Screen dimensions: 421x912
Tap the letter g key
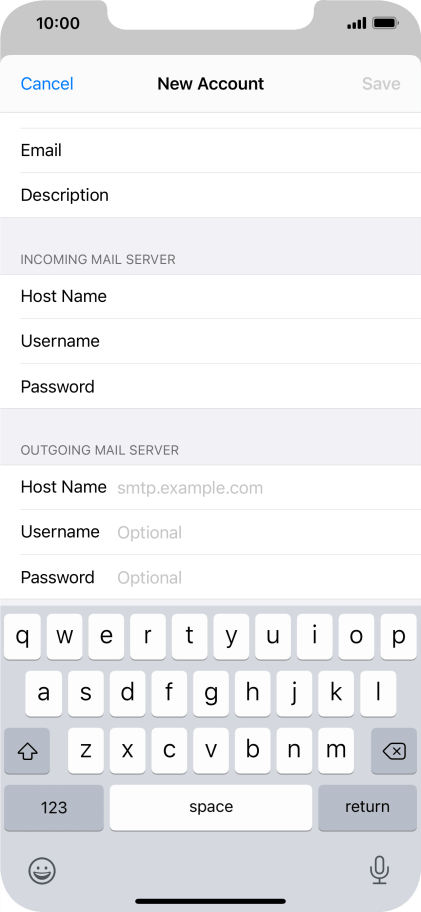coord(210,694)
